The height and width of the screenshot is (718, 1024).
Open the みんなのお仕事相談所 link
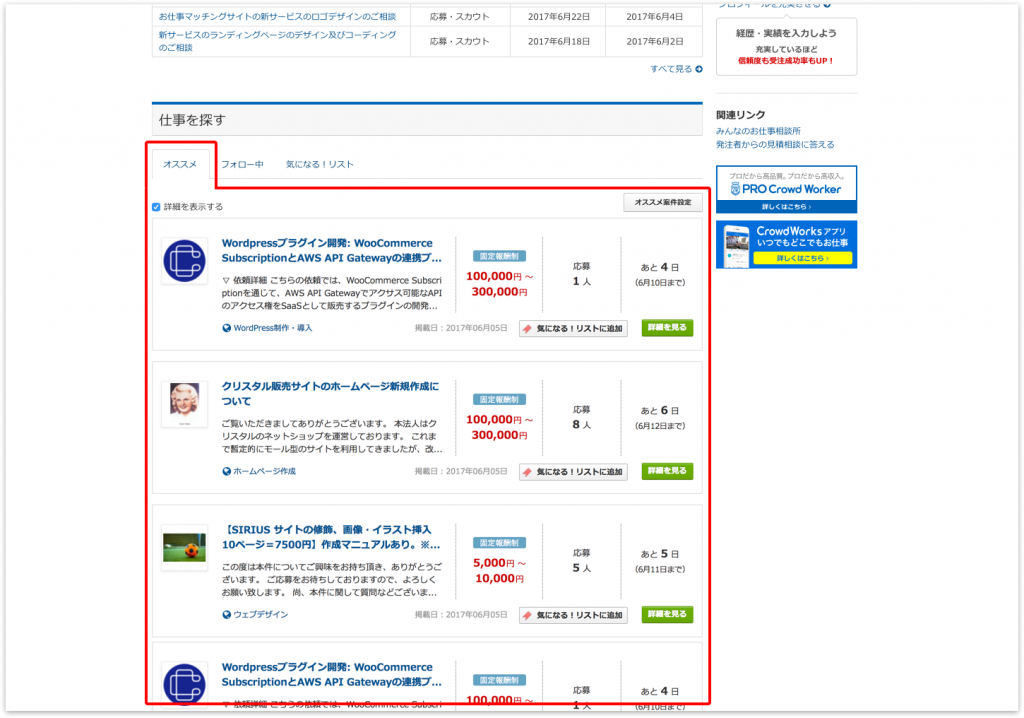coord(757,131)
